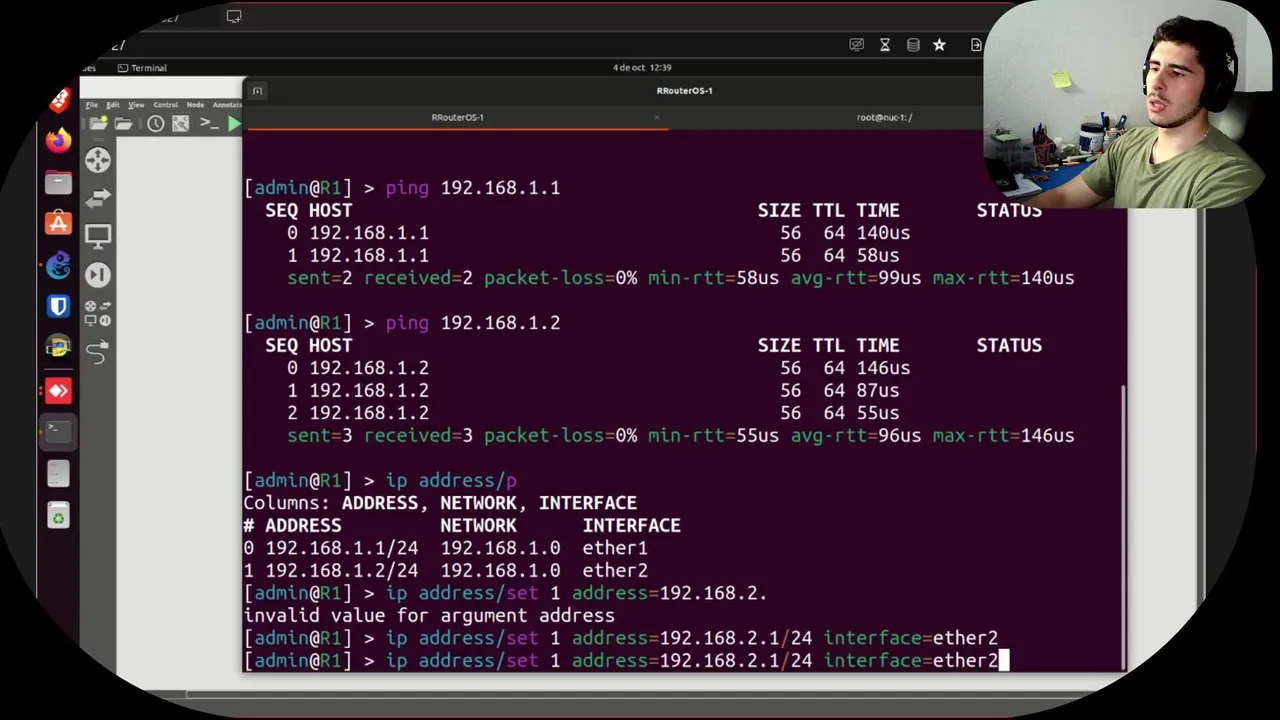Screen dimensions: 1280x720
Task: Click the top red tag dock icon
Action: coord(59,100)
